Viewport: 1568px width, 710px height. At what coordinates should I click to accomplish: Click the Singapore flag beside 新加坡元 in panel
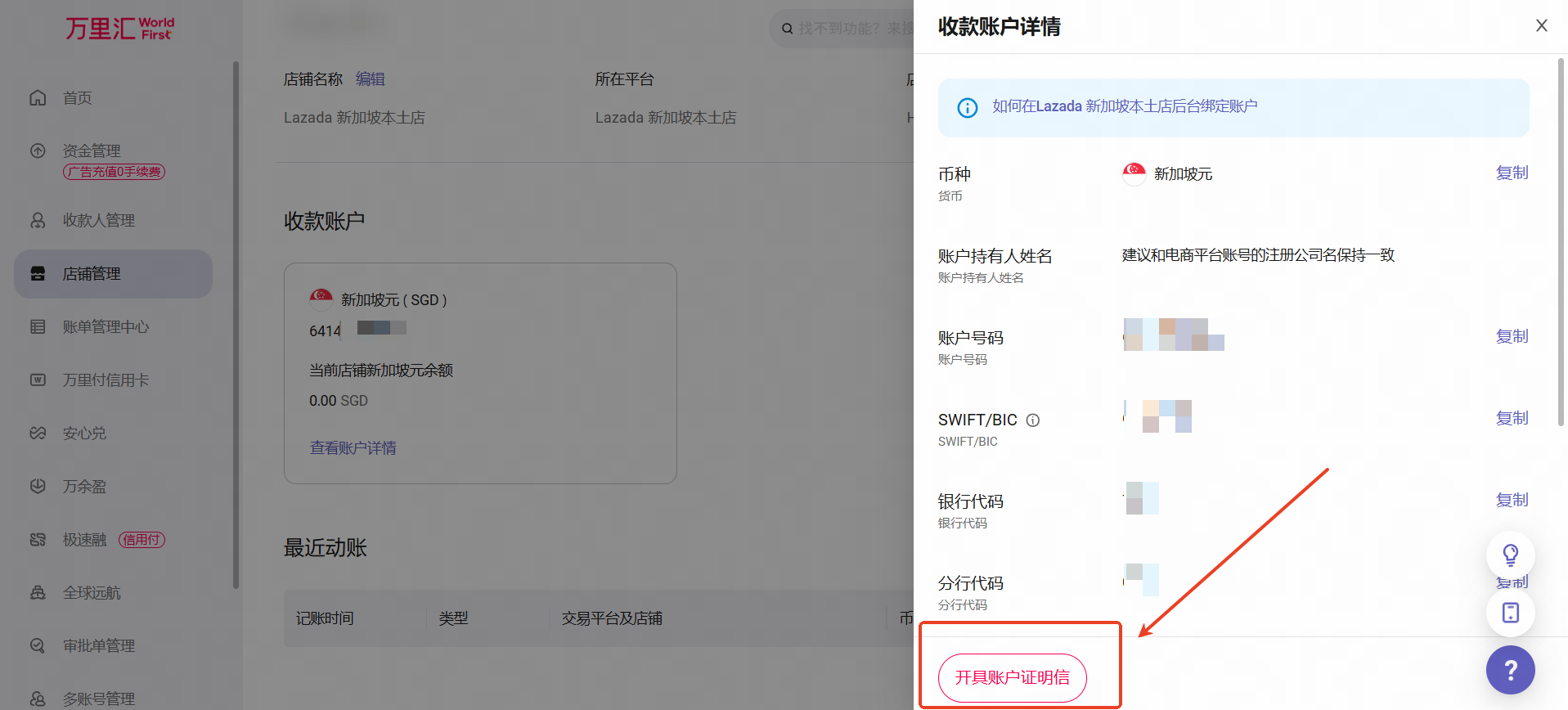(1134, 173)
